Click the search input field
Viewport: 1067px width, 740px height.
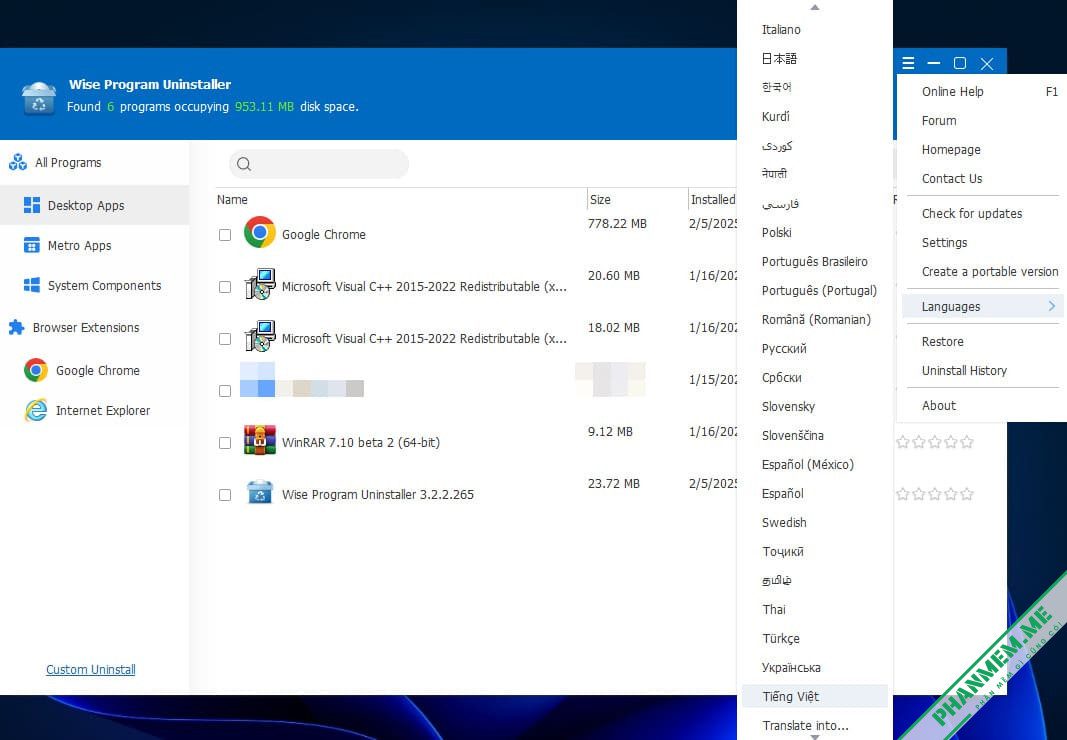tap(319, 164)
